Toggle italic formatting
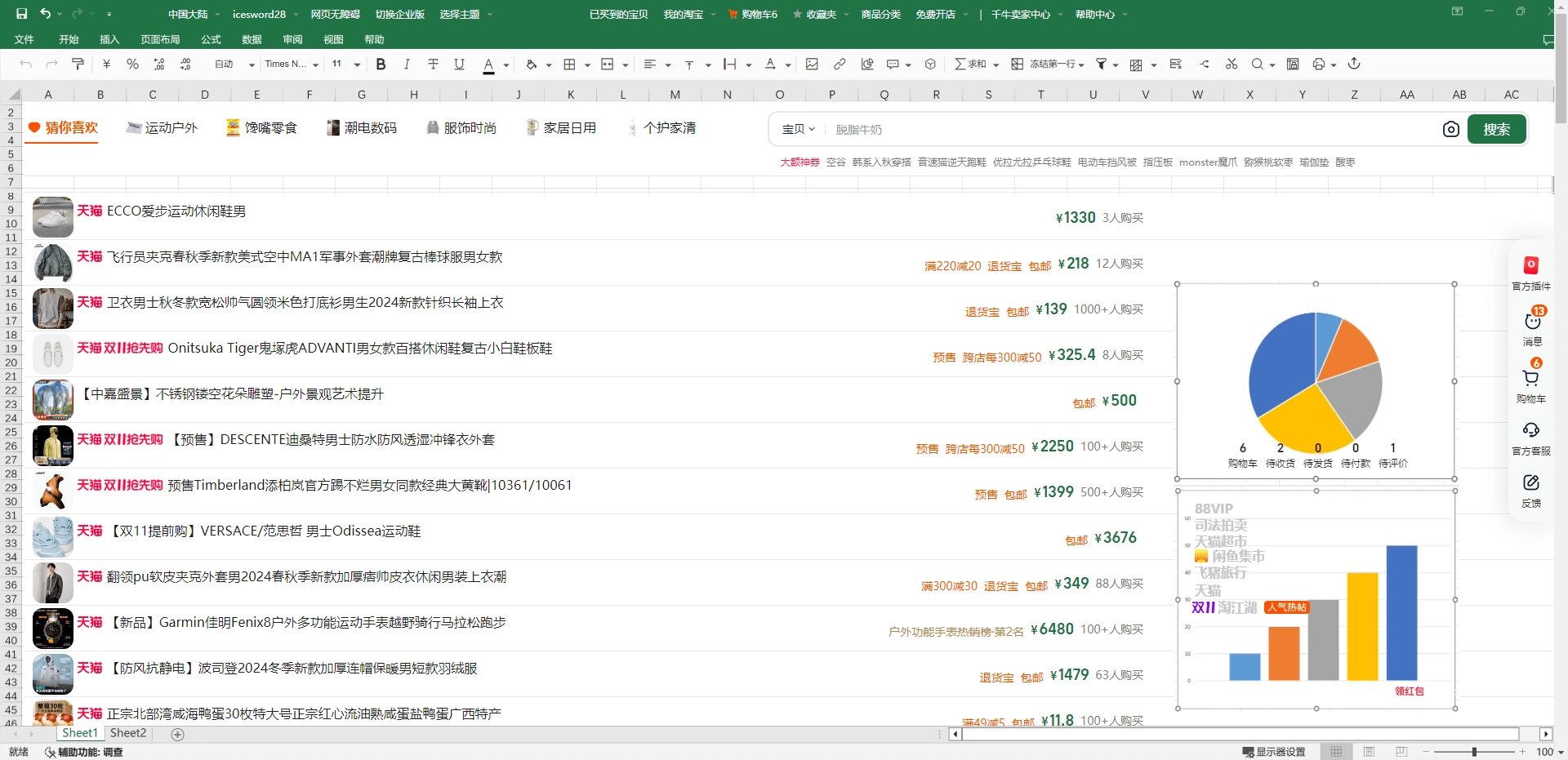This screenshot has width=1568, height=760. click(x=407, y=64)
